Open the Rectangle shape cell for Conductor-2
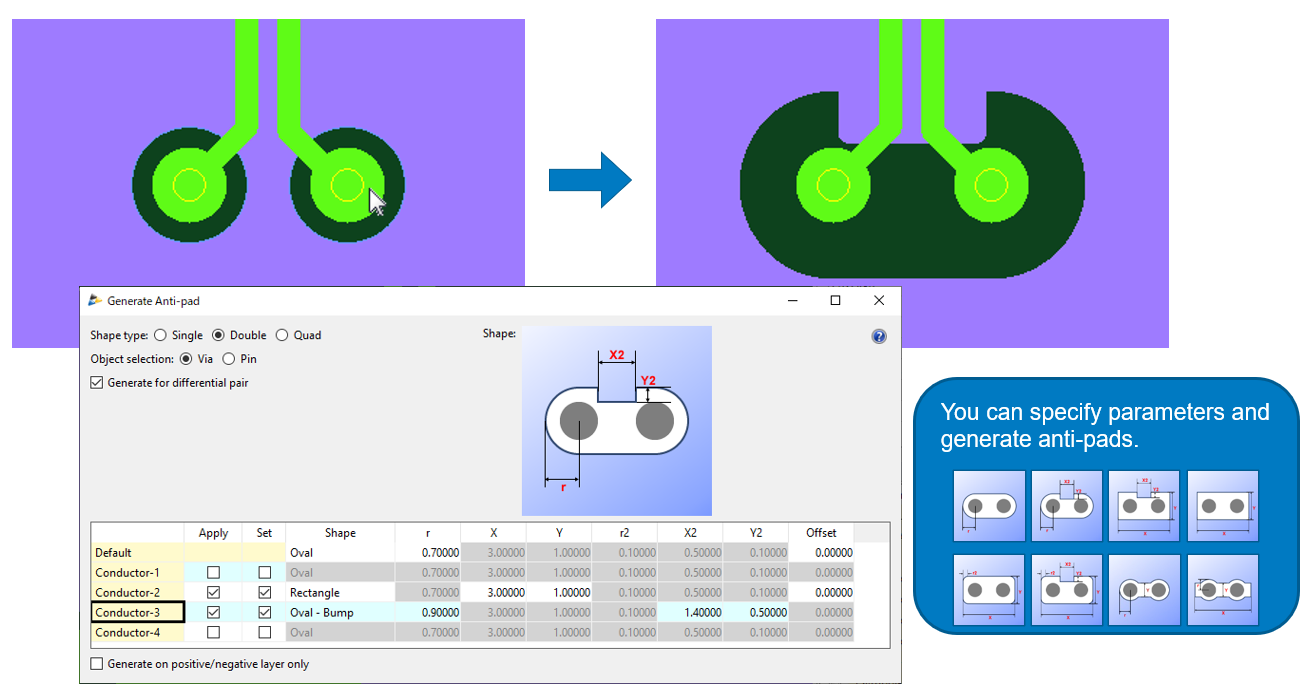The image size is (1316, 700). (340, 593)
